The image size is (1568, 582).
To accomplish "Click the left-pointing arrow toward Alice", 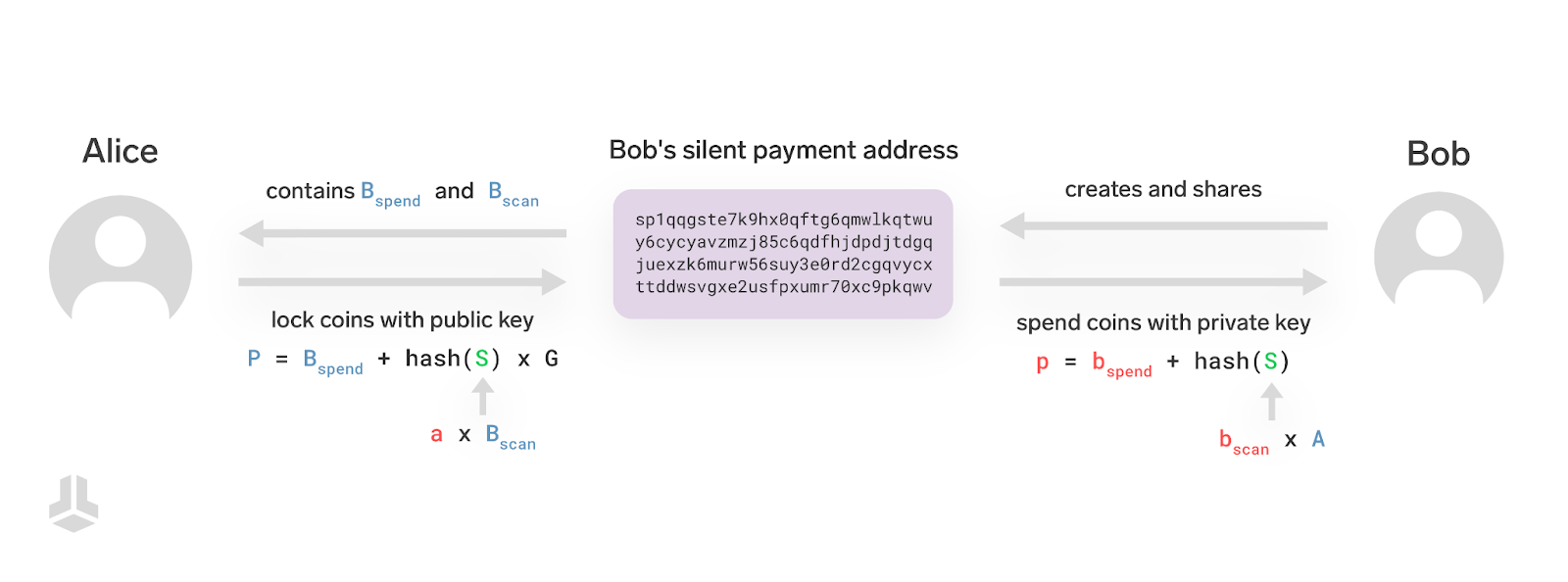I will 402,233.
